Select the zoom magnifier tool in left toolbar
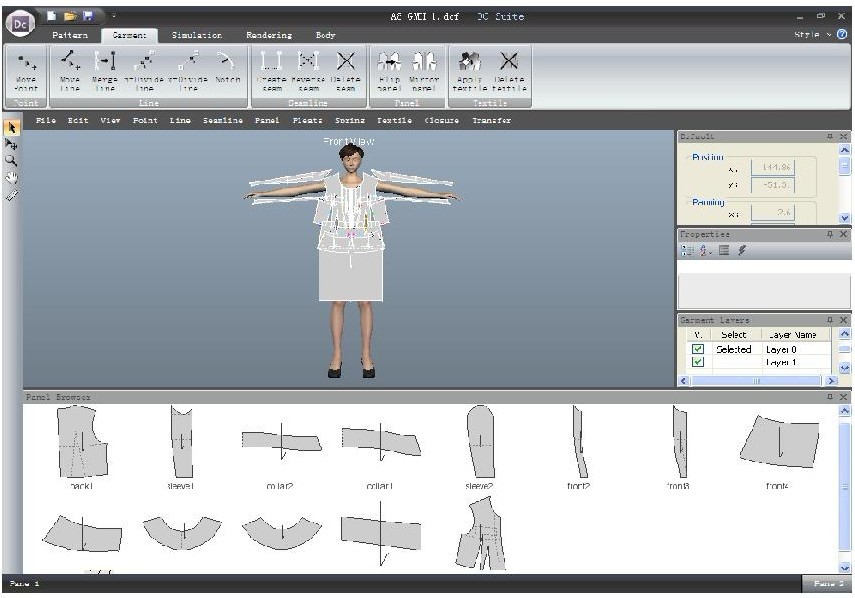This screenshot has height=598, width=855. [x=11, y=159]
